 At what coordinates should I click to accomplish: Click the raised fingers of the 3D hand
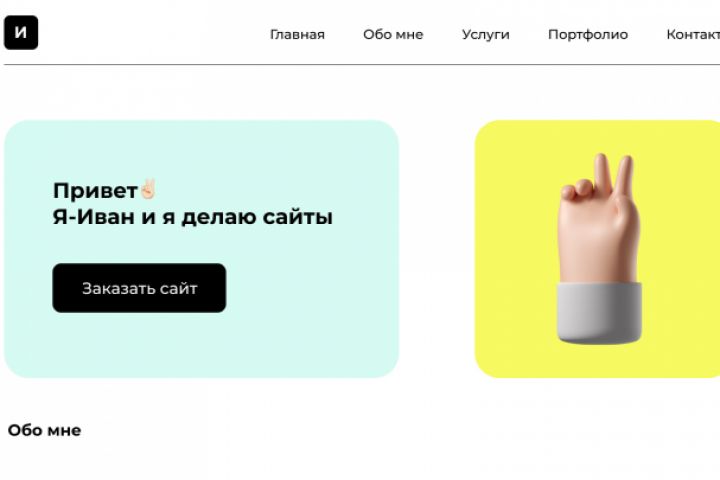click(614, 177)
